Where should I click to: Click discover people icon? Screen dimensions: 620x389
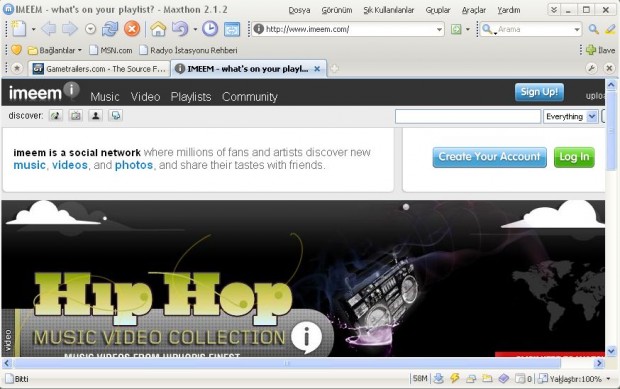point(95,115)
